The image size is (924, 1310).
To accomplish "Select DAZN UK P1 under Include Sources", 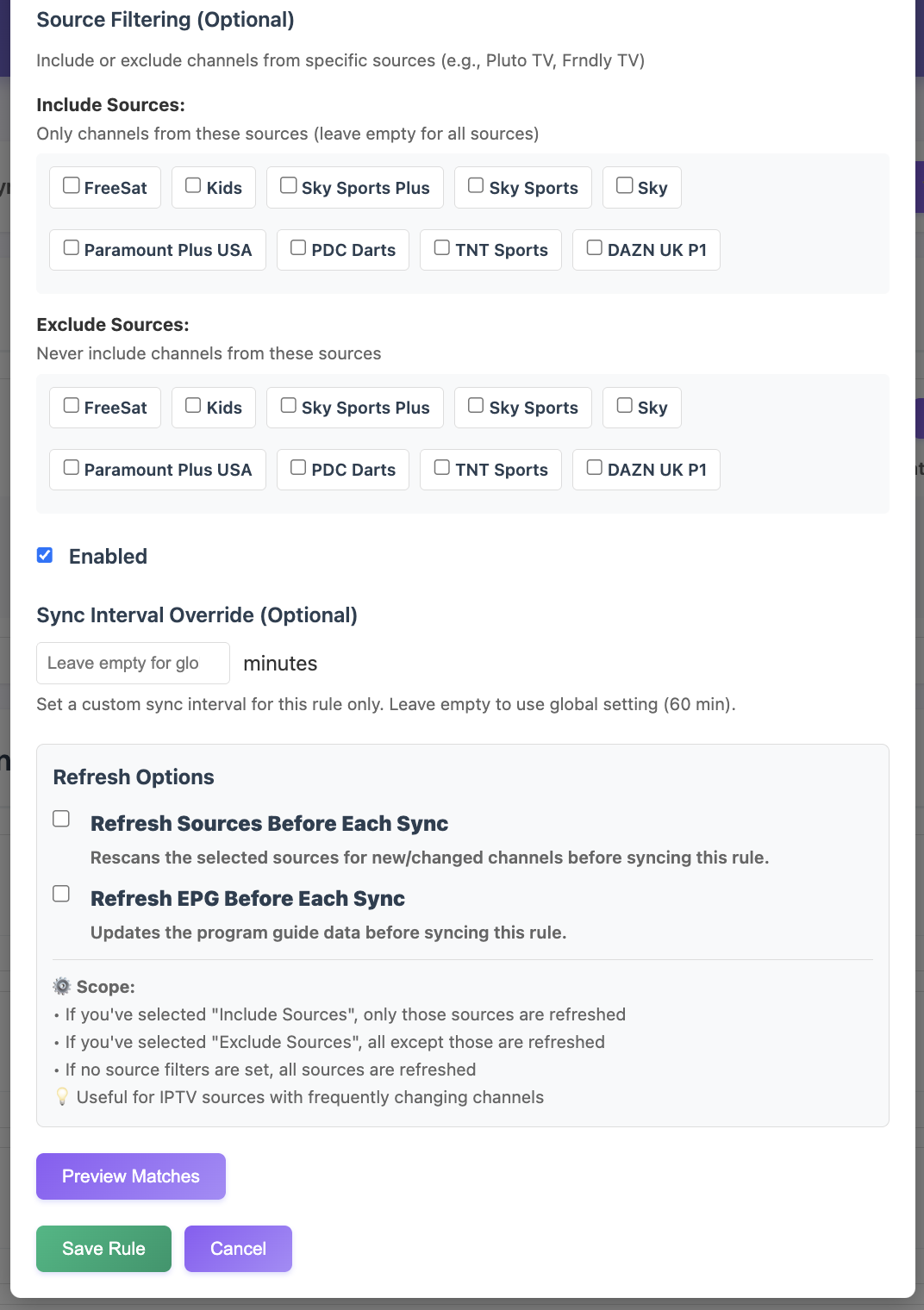I will pyautogui.click(x=595, y=248).
